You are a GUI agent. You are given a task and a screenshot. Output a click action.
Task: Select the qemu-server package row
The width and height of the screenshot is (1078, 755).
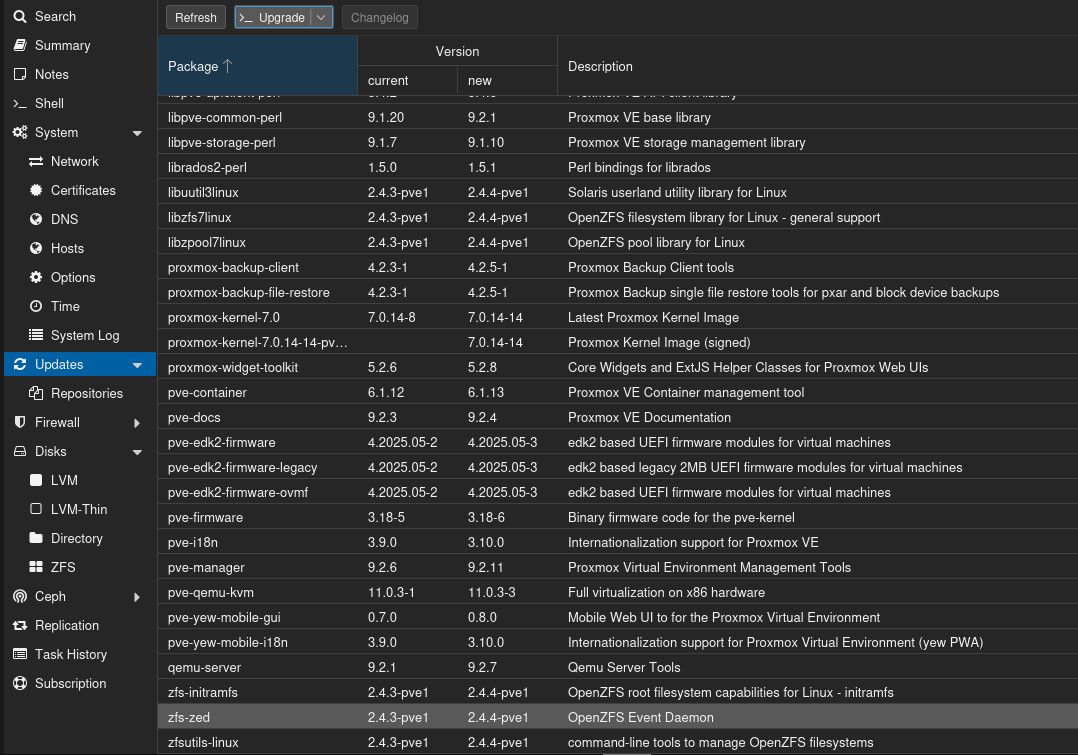point(617,667)
